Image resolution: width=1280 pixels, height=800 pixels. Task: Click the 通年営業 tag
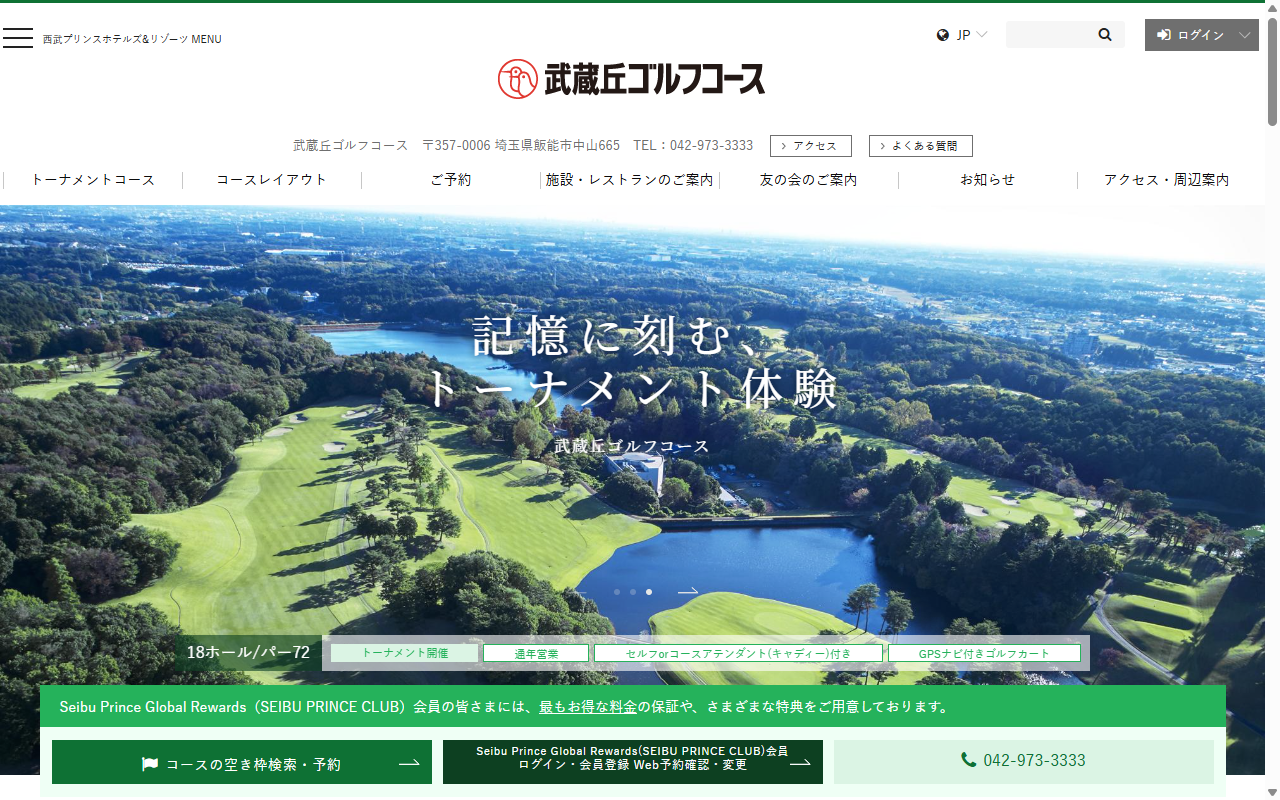[x=536, y=653]
